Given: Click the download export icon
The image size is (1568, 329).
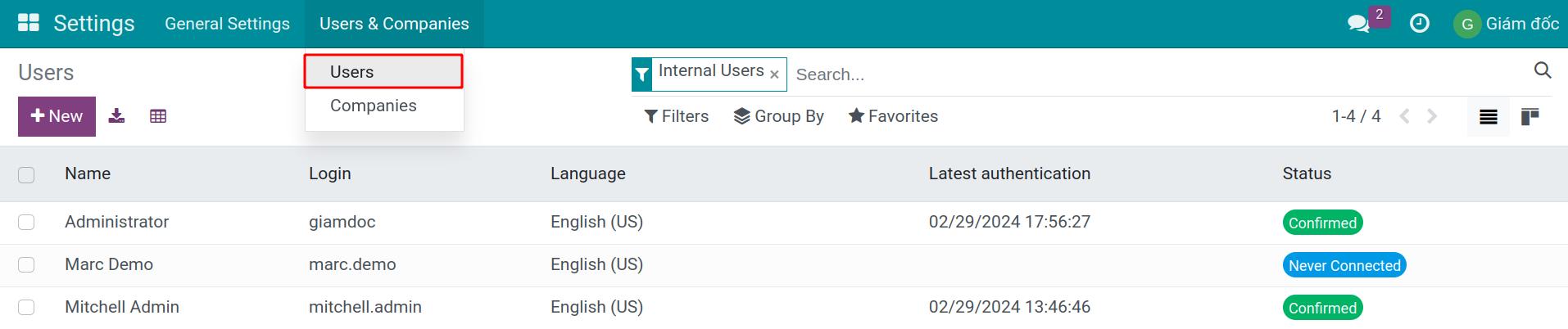Looking at the screenshot, I should coord(117,116).
